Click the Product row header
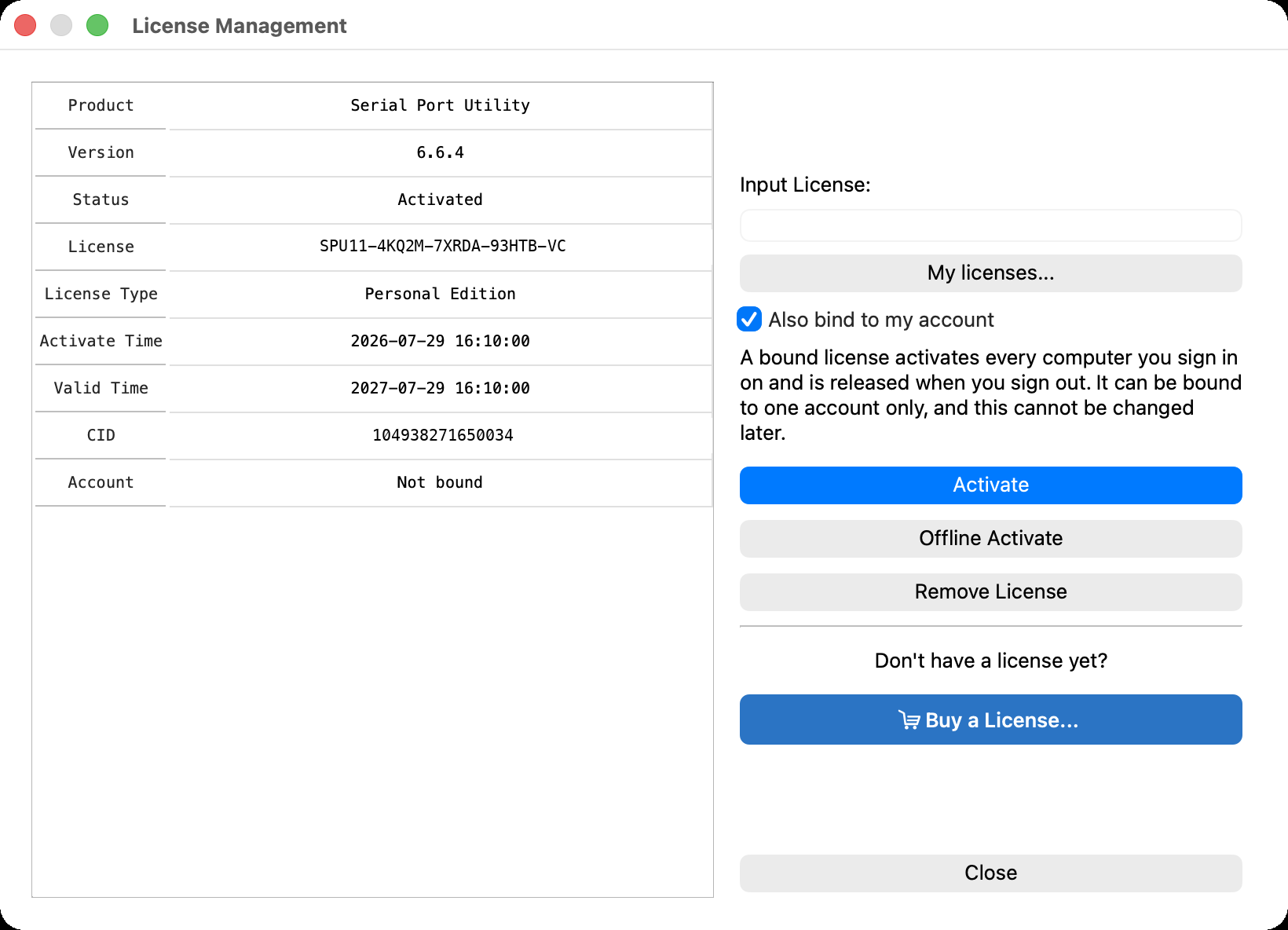 tap(101, 105)
